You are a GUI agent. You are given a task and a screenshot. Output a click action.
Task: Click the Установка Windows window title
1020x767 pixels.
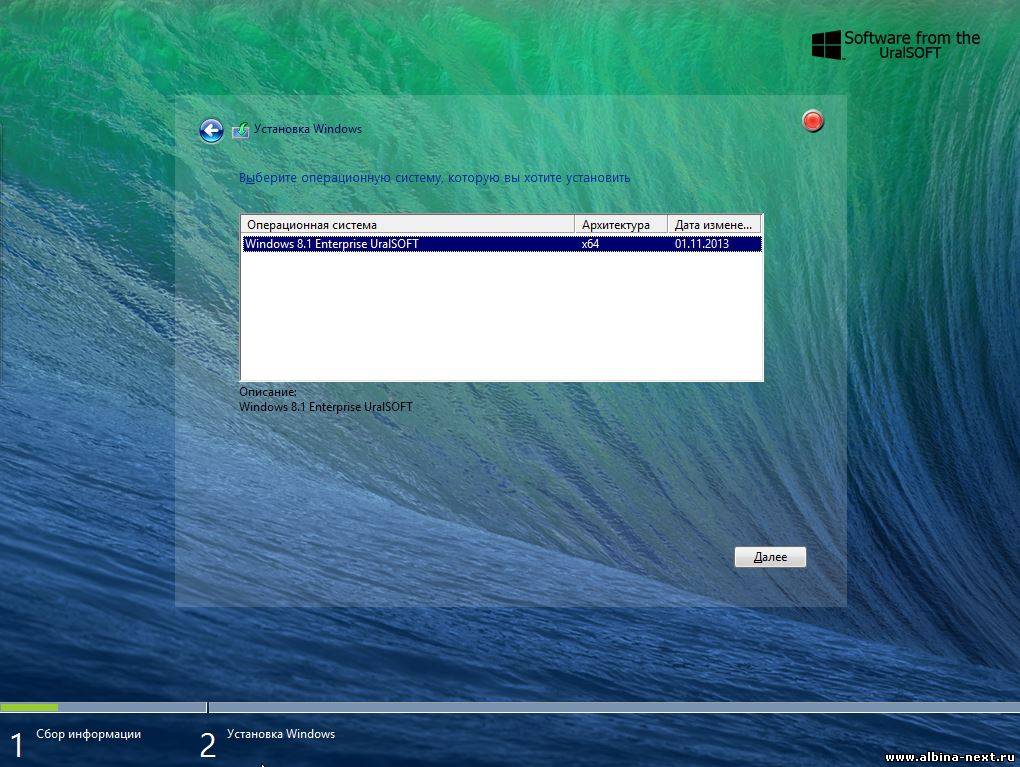point(308,129)
